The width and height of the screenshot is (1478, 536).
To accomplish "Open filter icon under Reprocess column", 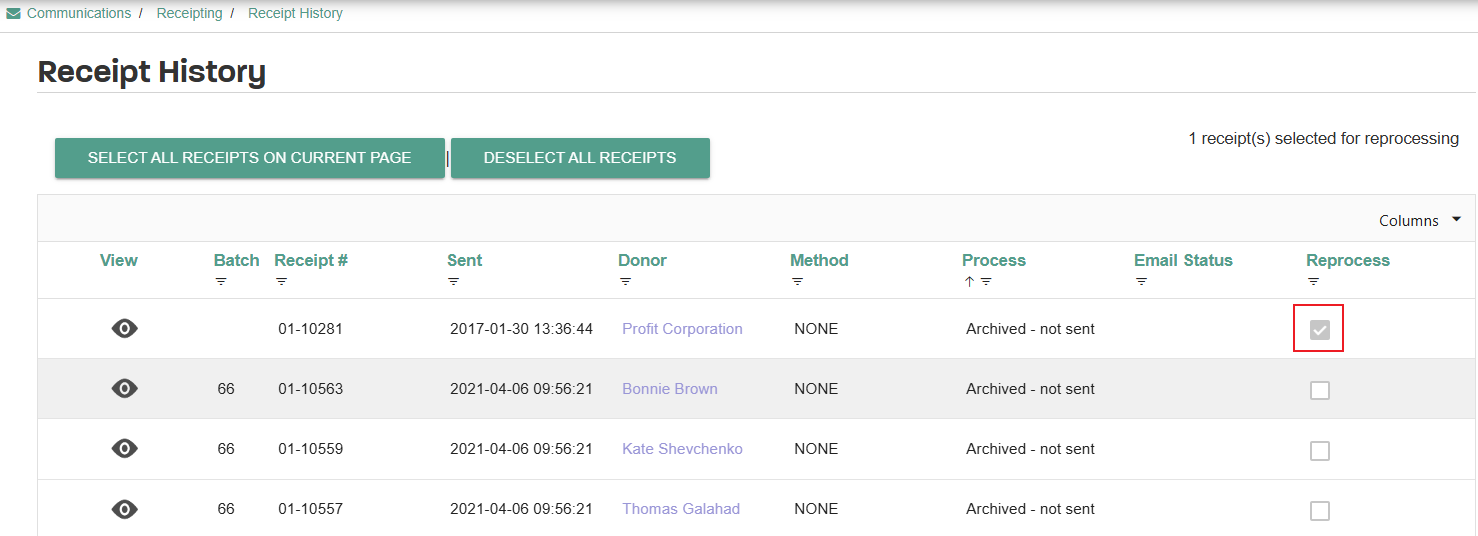I will click(1313, 282).
